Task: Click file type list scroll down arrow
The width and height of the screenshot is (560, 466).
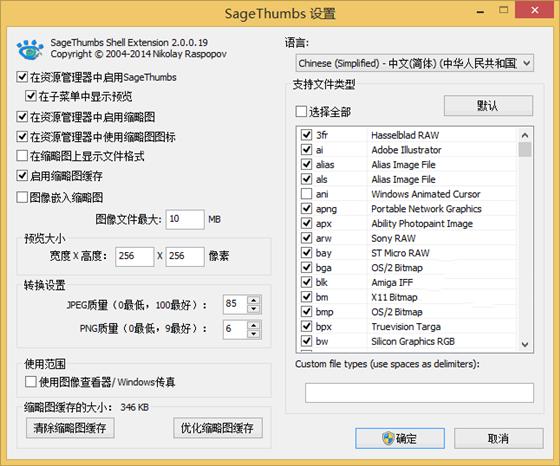Action: point(525,344)
